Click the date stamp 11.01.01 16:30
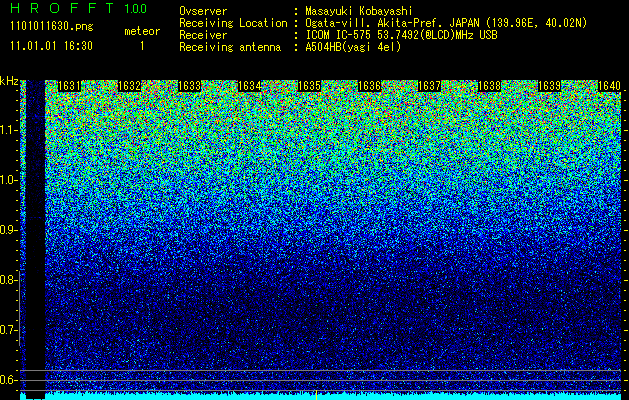The image size is (629, 400). point(52,46)
